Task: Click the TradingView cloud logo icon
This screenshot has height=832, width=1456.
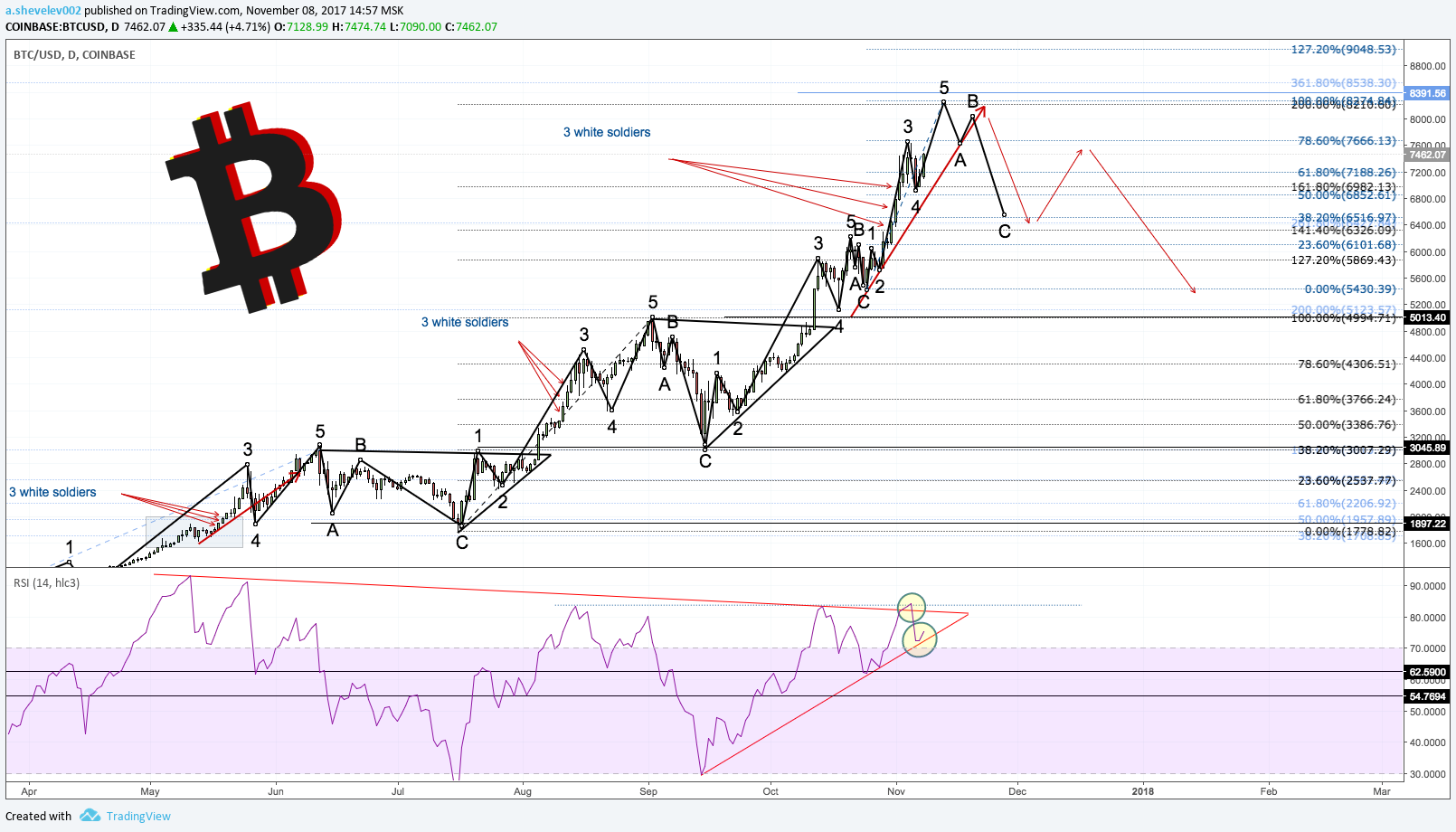Action: [x=90, y=815]
